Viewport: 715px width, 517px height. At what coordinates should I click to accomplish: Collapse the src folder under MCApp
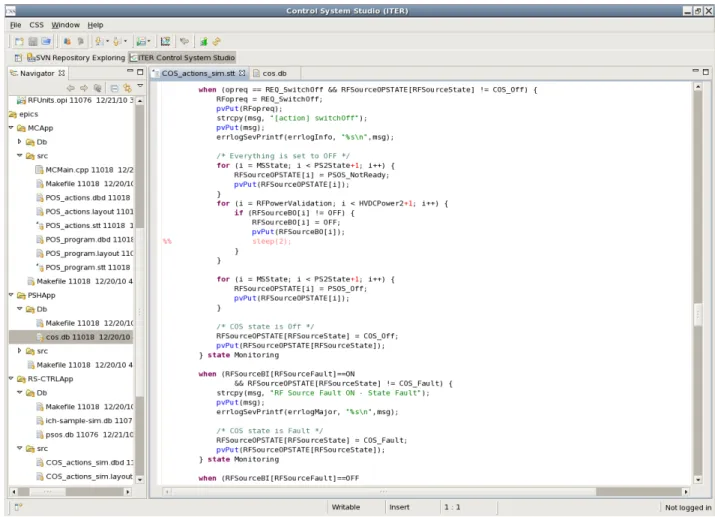[x=20, y=155]
